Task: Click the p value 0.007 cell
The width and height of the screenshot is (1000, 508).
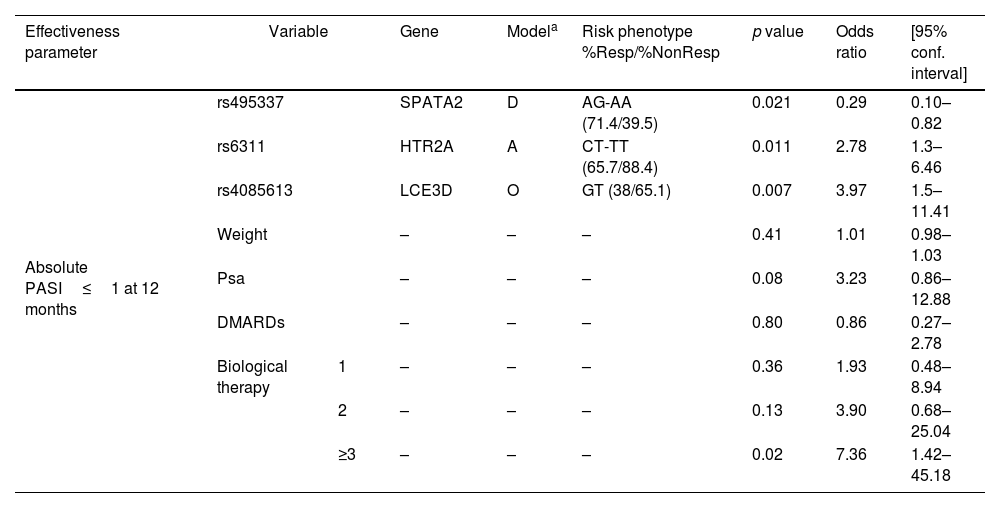Action: [x=770, y=190]
